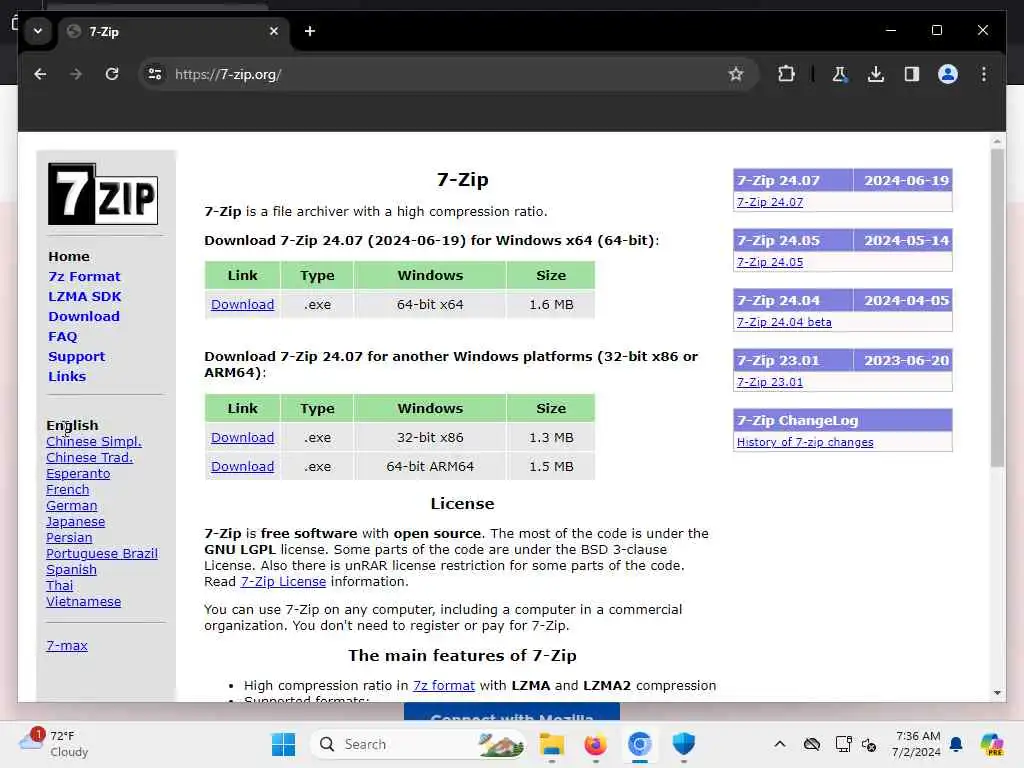Open the Copilot preview taskbar icon
The width and height of the screenshot is (1024, 768).
click(x=991, y=744)
